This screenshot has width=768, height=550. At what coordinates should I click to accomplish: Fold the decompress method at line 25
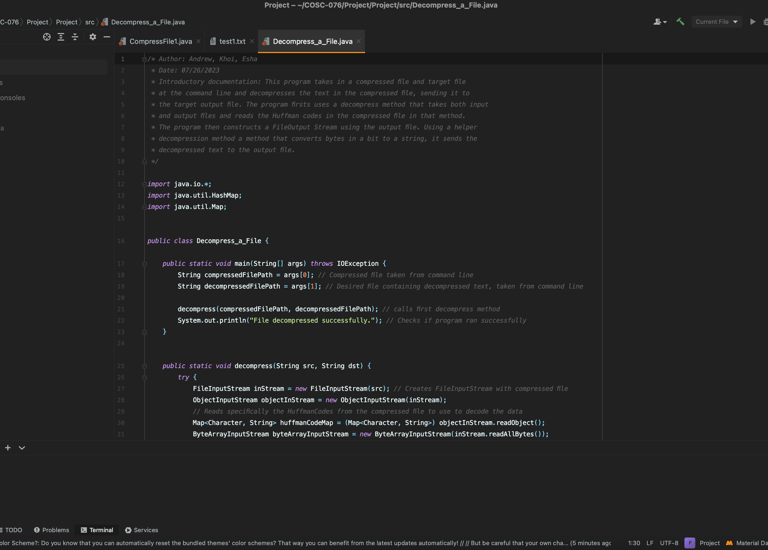click(x=144, y=366)
